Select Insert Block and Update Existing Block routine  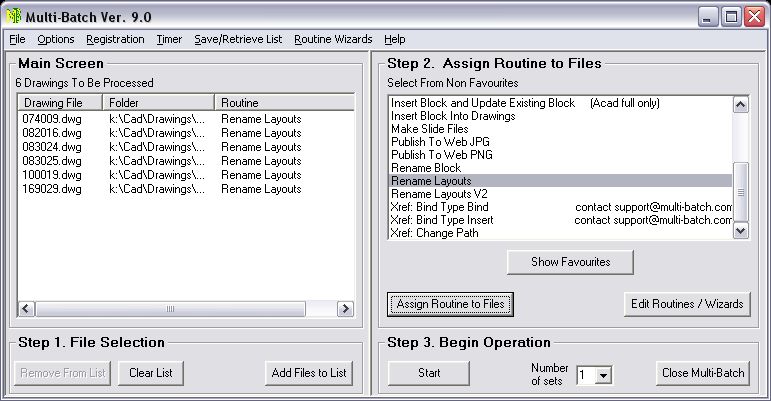click(x=560, y=103)
